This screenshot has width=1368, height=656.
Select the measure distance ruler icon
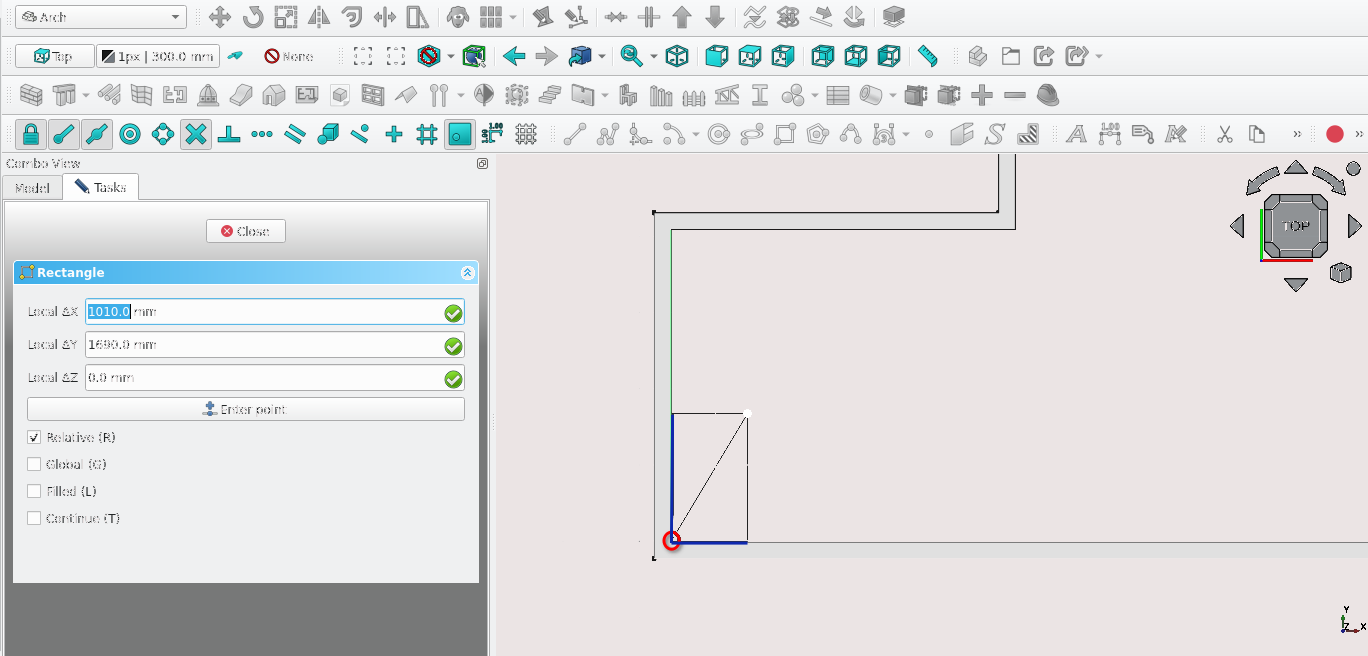(928, 56)
